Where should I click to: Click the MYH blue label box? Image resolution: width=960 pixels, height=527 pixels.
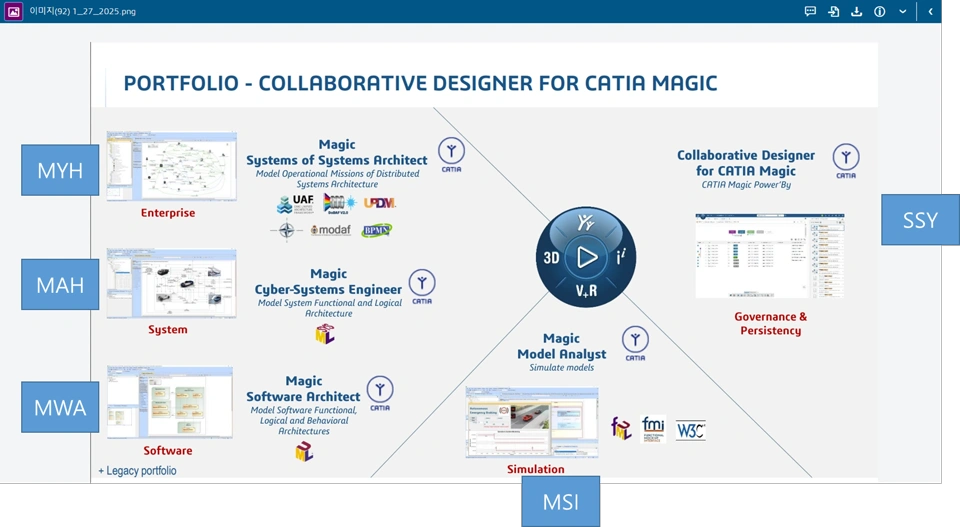(60, 170)
